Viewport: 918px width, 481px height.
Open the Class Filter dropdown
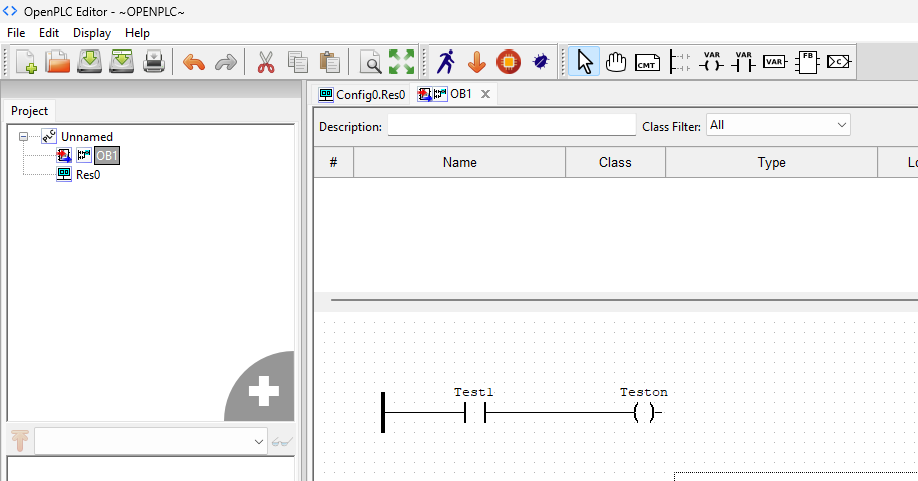click(x=778, y=125)
